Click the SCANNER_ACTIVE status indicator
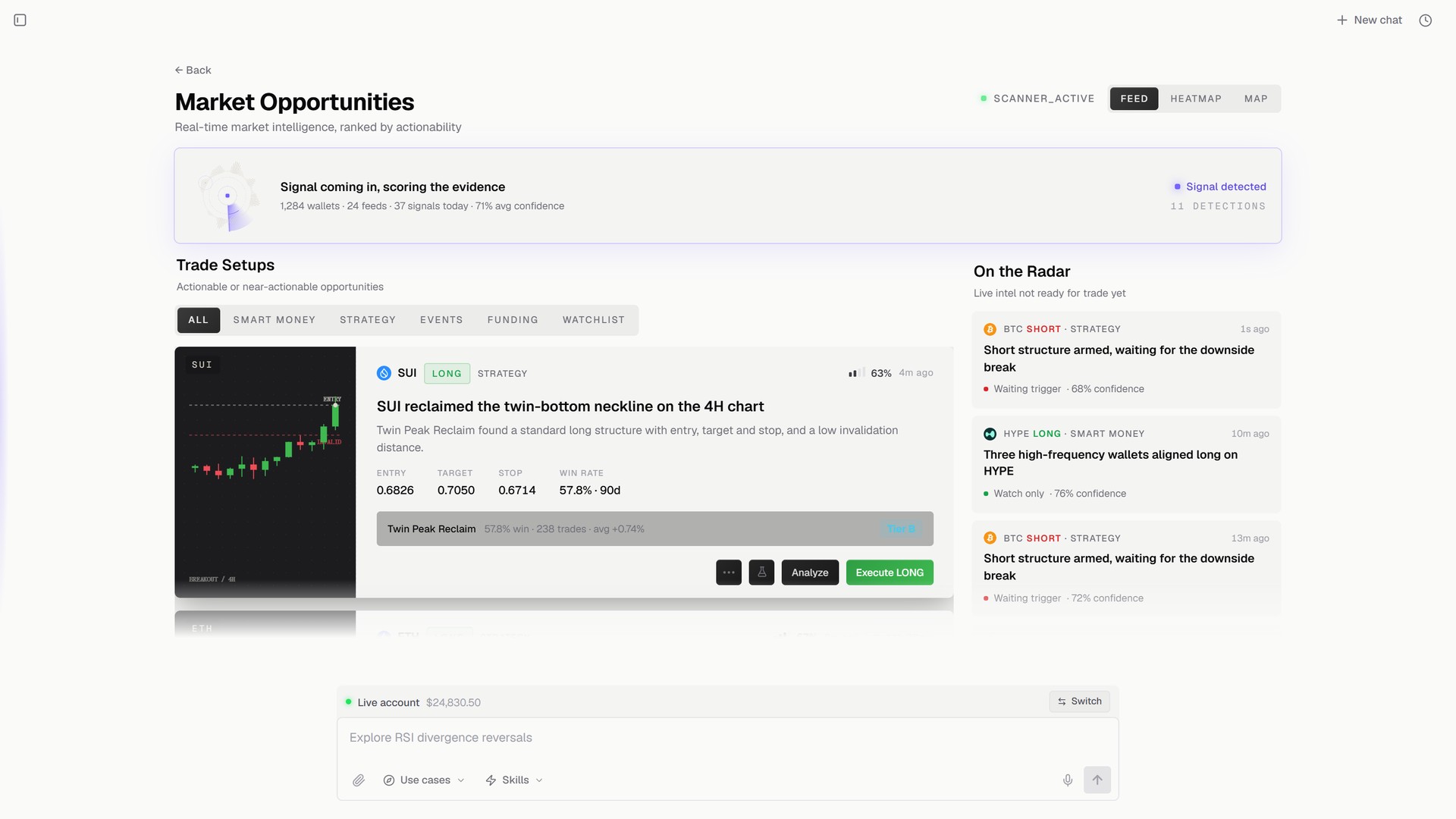Viewport: 1456px width, 819px height. 1037,99
